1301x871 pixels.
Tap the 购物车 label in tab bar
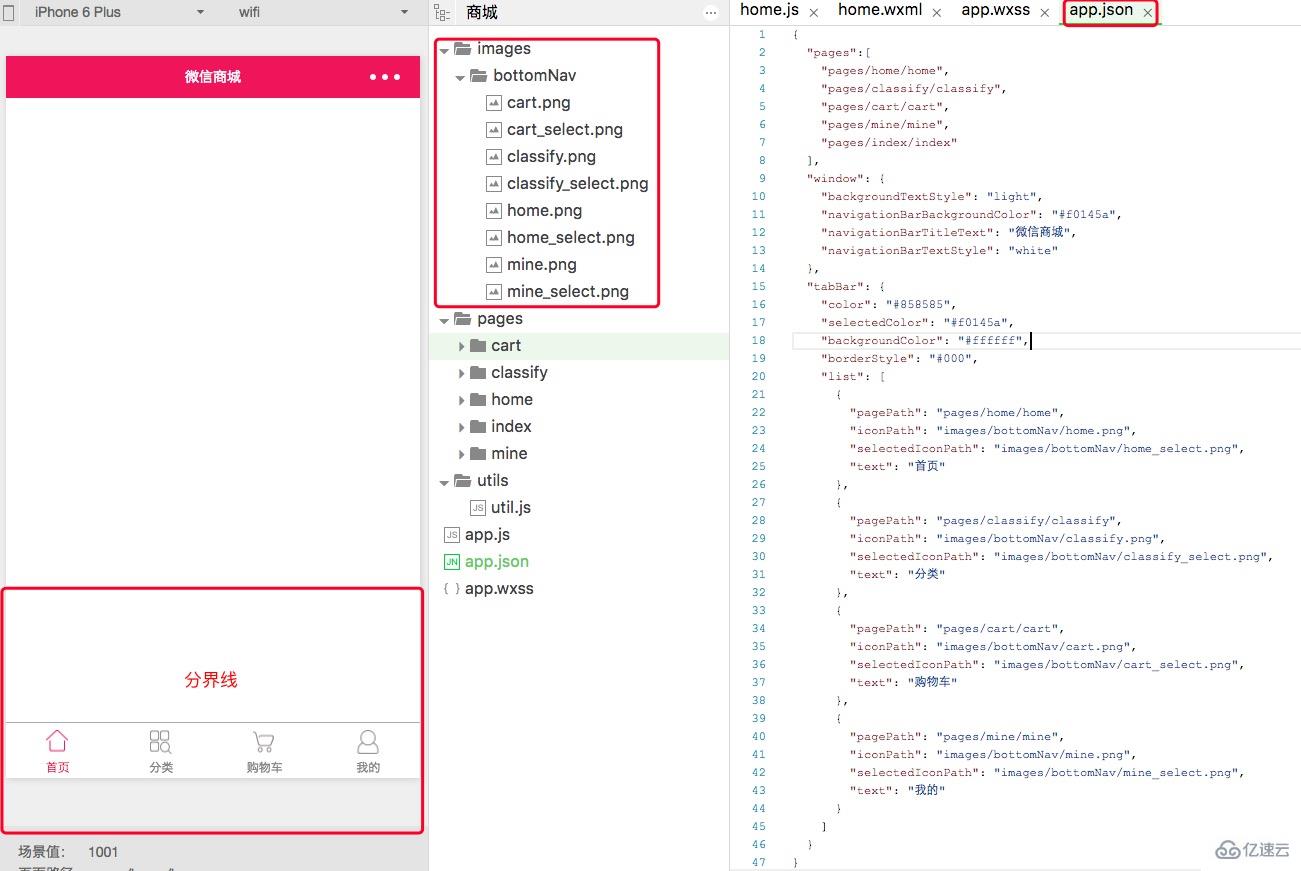[264, 767]
